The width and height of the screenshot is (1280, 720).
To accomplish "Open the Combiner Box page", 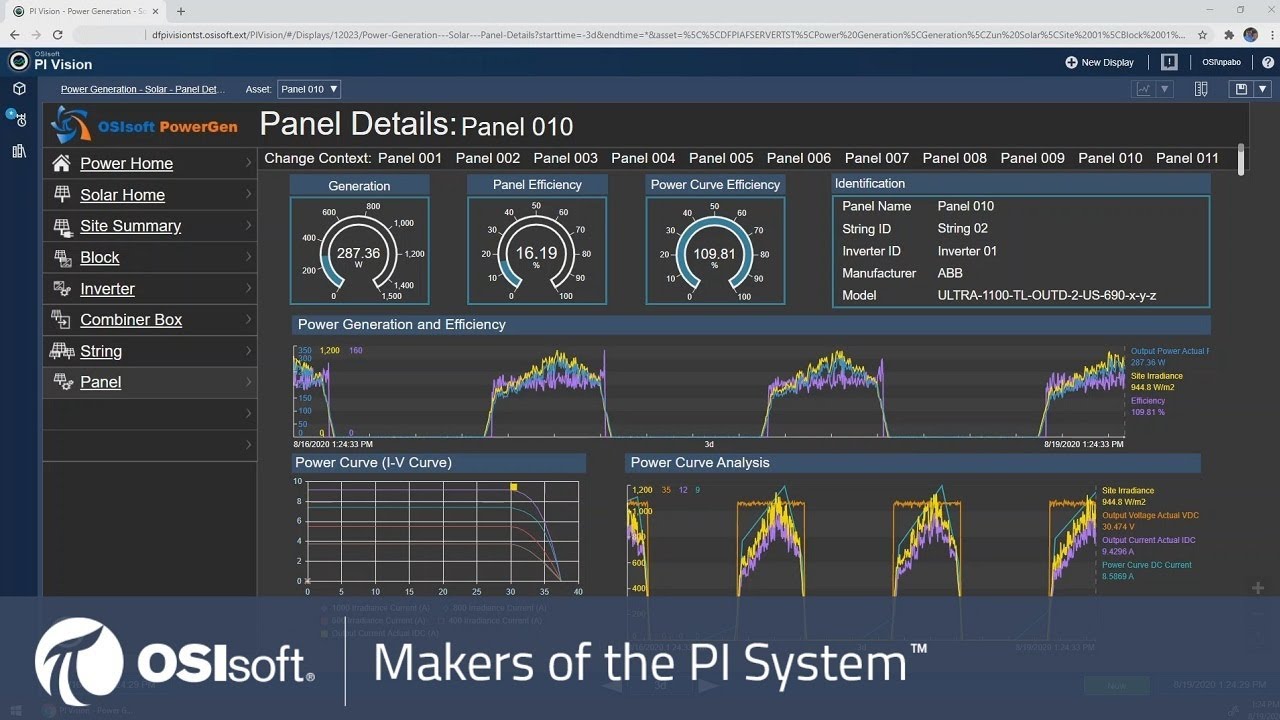I will 131,320.
